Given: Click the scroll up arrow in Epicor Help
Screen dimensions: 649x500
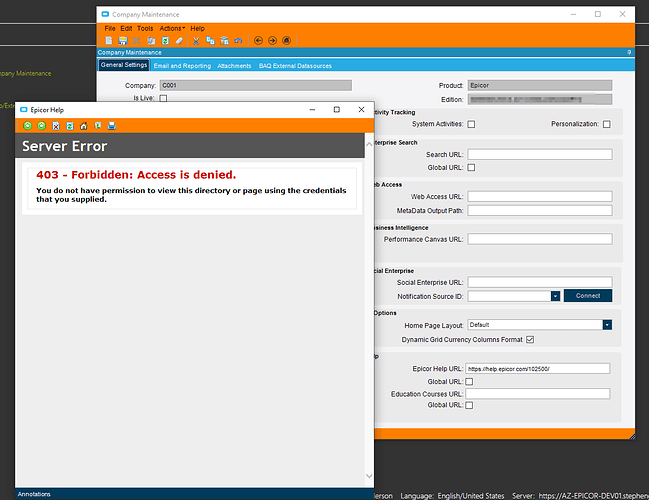Looking at the screenshot, I should [x=369, y=144].
